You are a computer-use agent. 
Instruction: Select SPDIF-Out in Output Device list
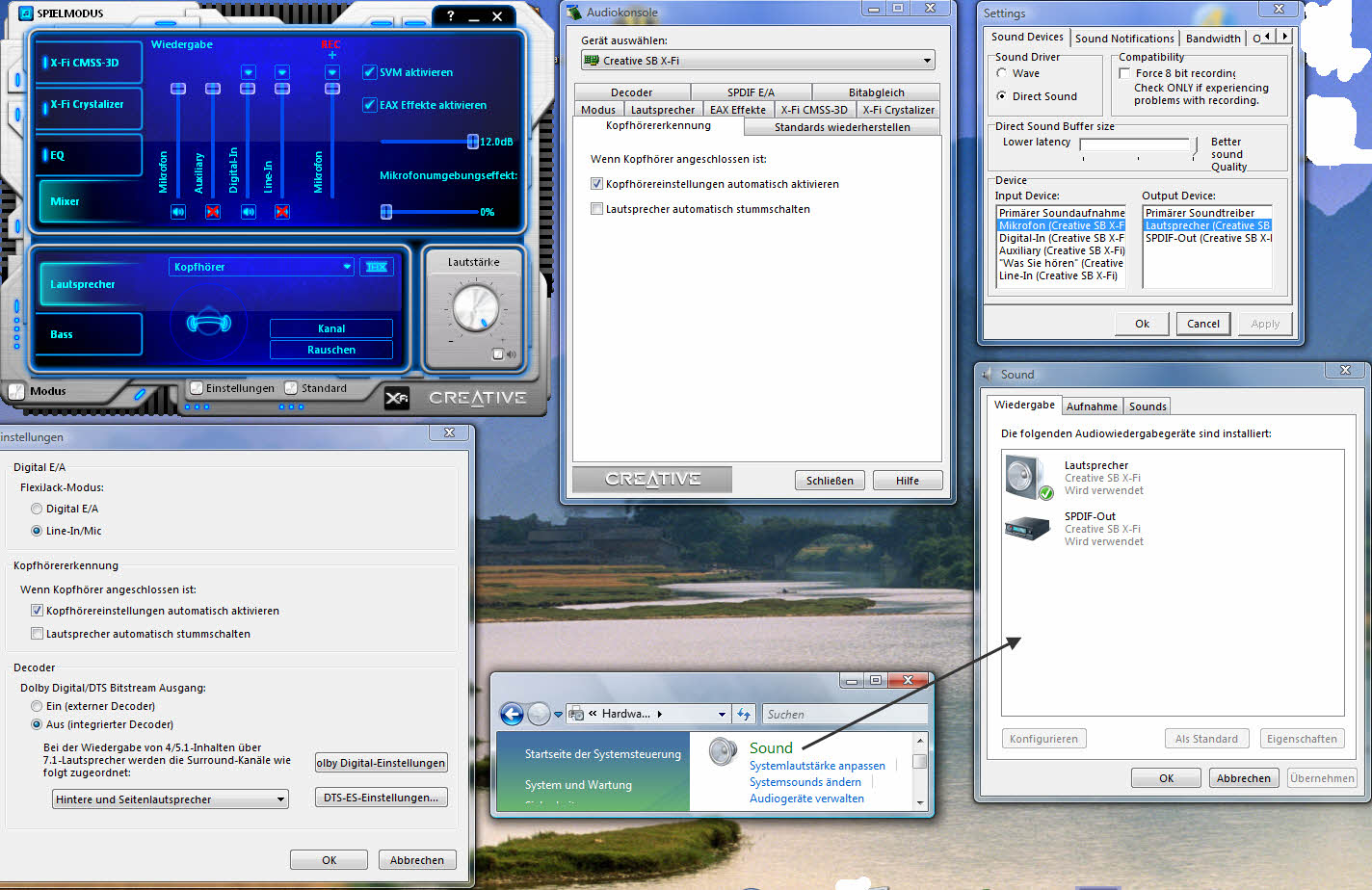tap(1207, 238)
